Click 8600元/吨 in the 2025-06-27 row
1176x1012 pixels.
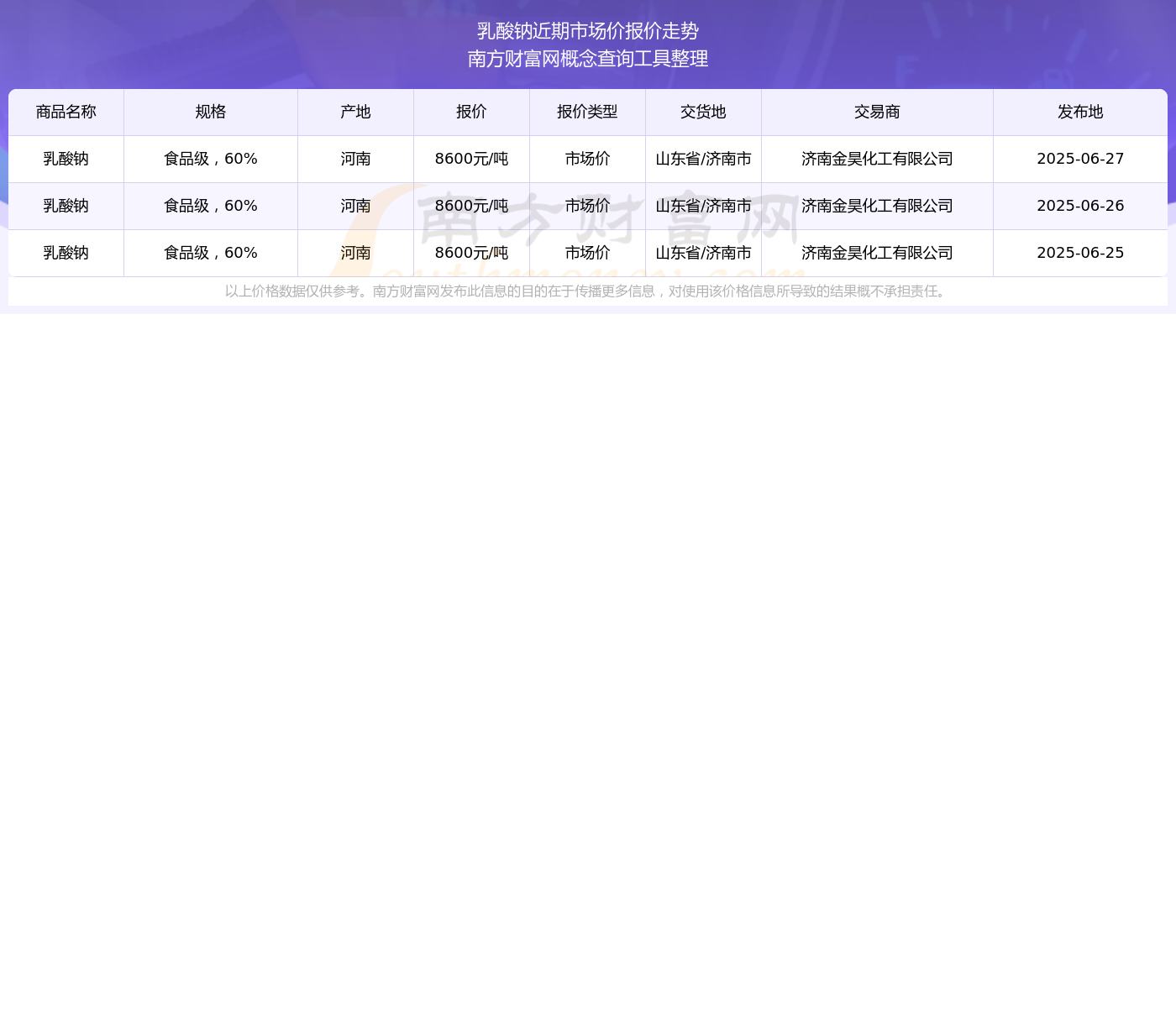(471, 159)
